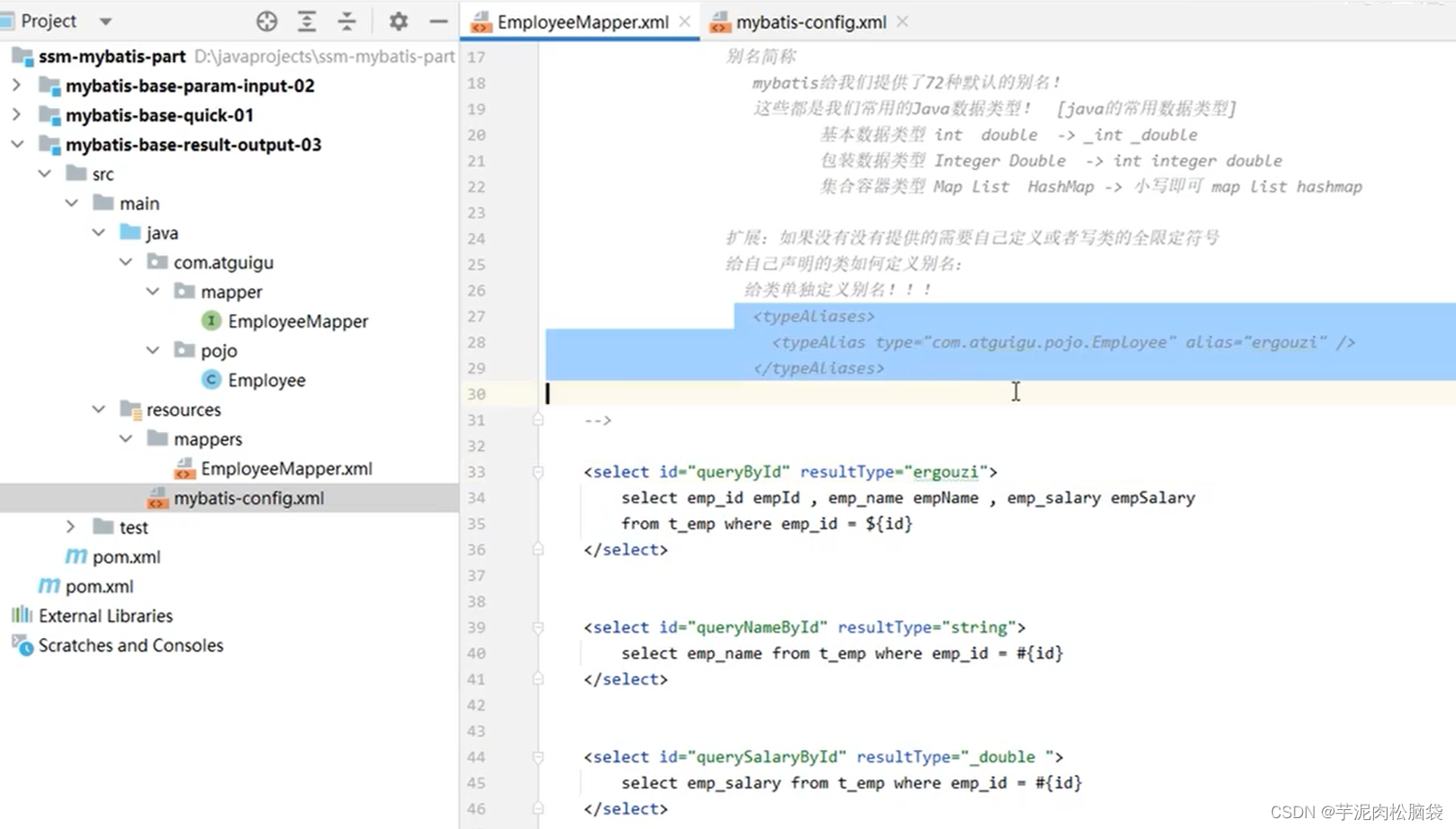
Task: Click the queryNameById id attribute
Action: coord(743,627)
